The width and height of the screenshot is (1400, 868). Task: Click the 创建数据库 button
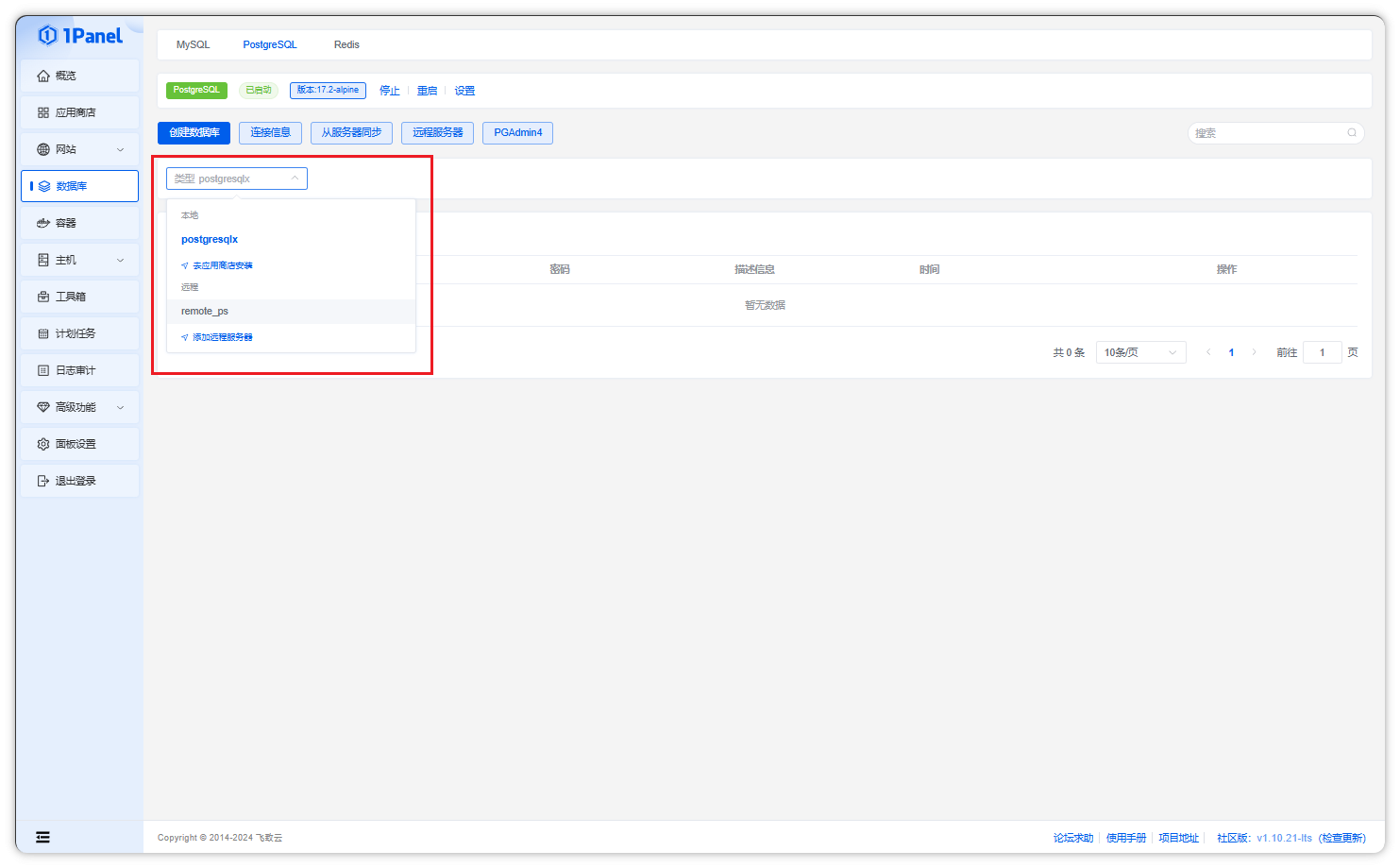point(194,133)
